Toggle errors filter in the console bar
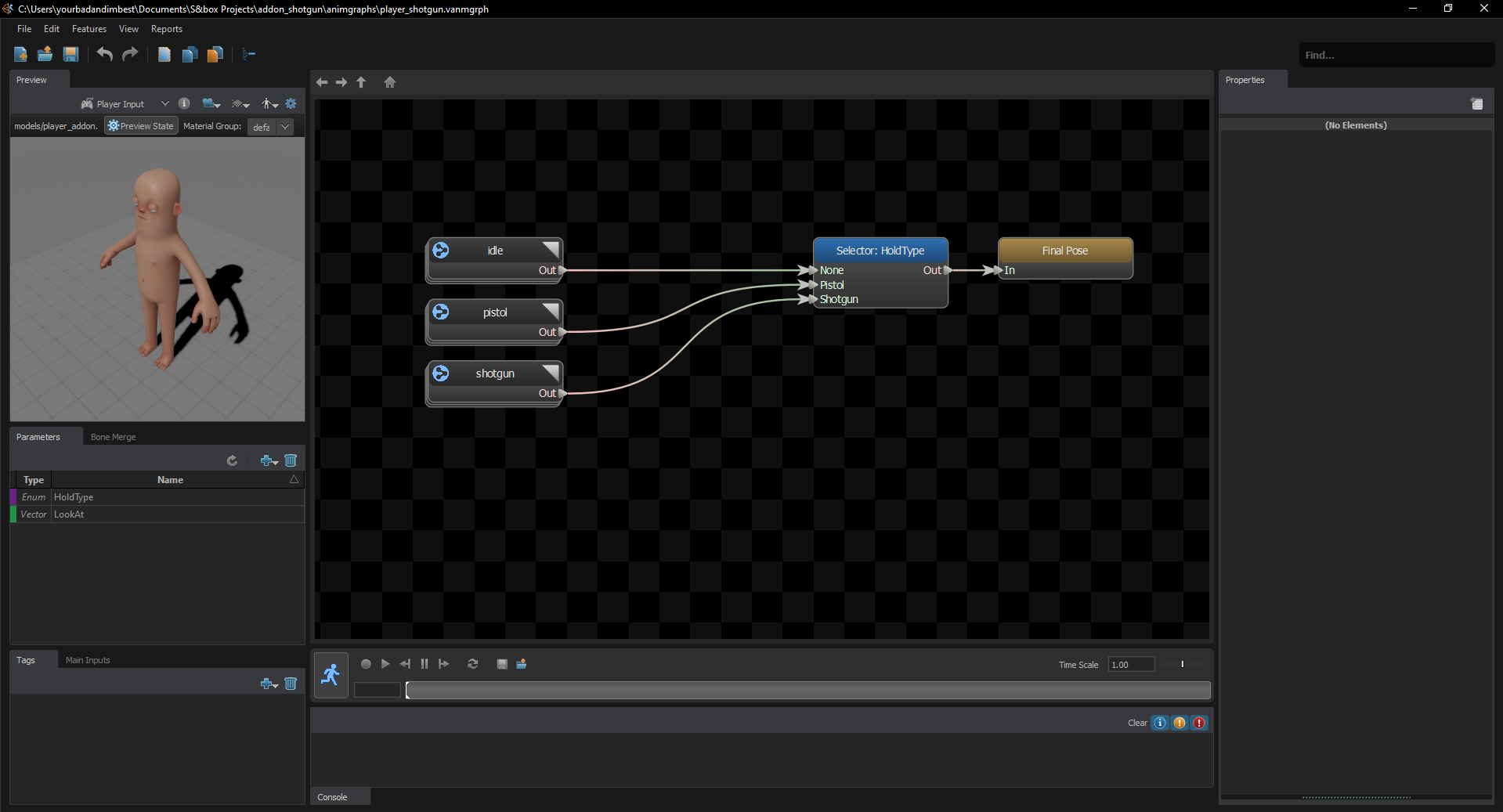Image resolution: width=1503 pixels, height=812 pixels. (x=1198, y=723)
